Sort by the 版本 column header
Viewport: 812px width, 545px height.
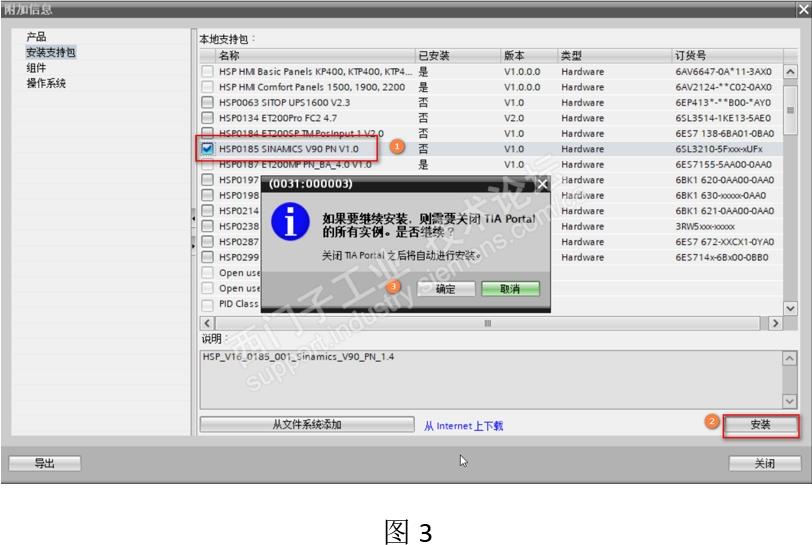pyautogui.click(x=529, y=55)
